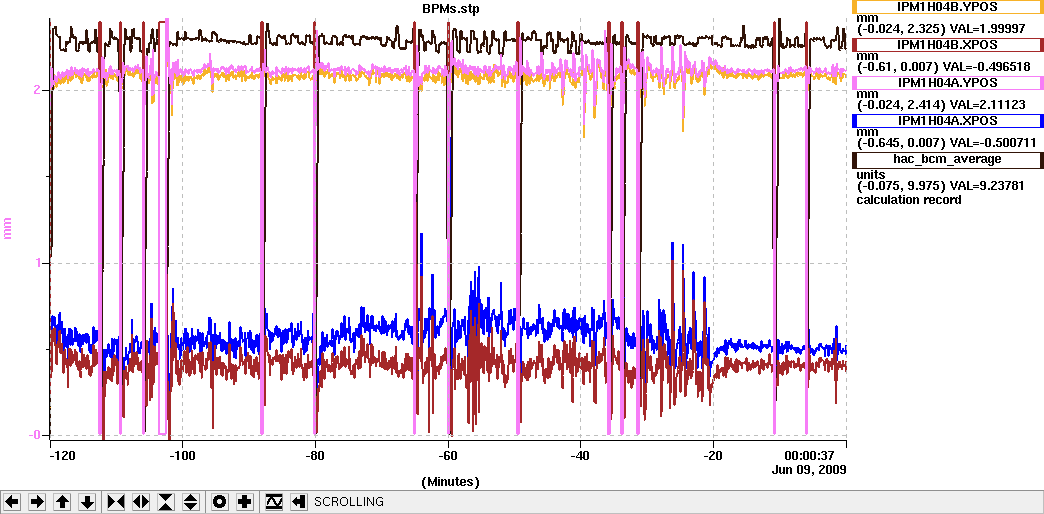Select the hac_bcm_average curve legend

tap(947, 158)
